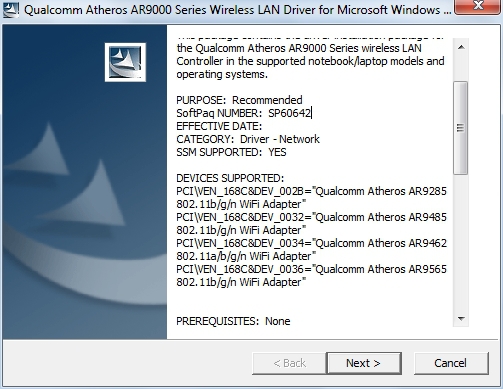Click the PURPOSE: Recommended line
This screenshot has height=389, width=503.
pos(239,100)
